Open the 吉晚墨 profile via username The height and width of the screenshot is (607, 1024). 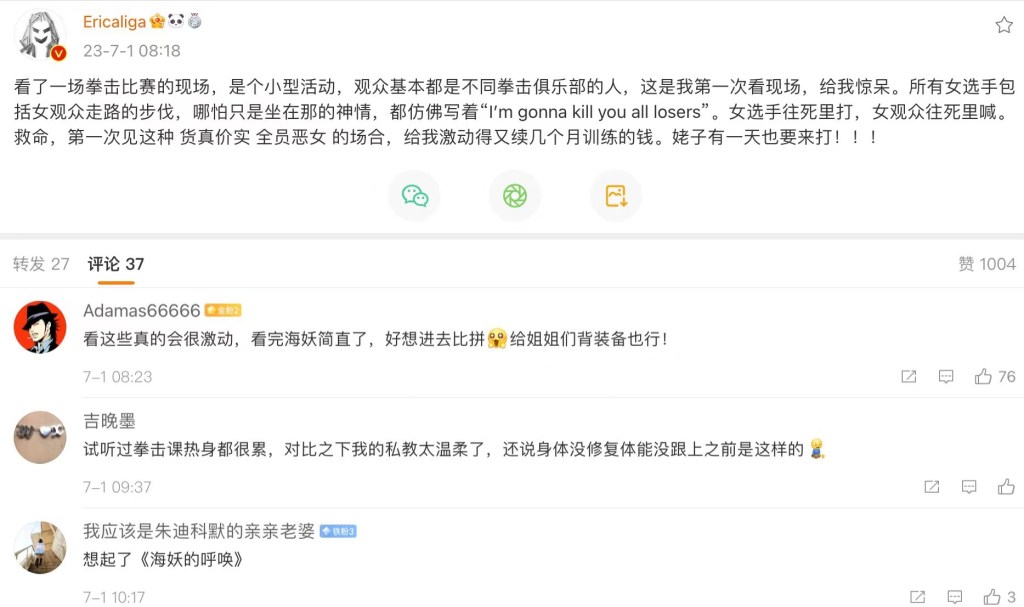pos(109,421)
